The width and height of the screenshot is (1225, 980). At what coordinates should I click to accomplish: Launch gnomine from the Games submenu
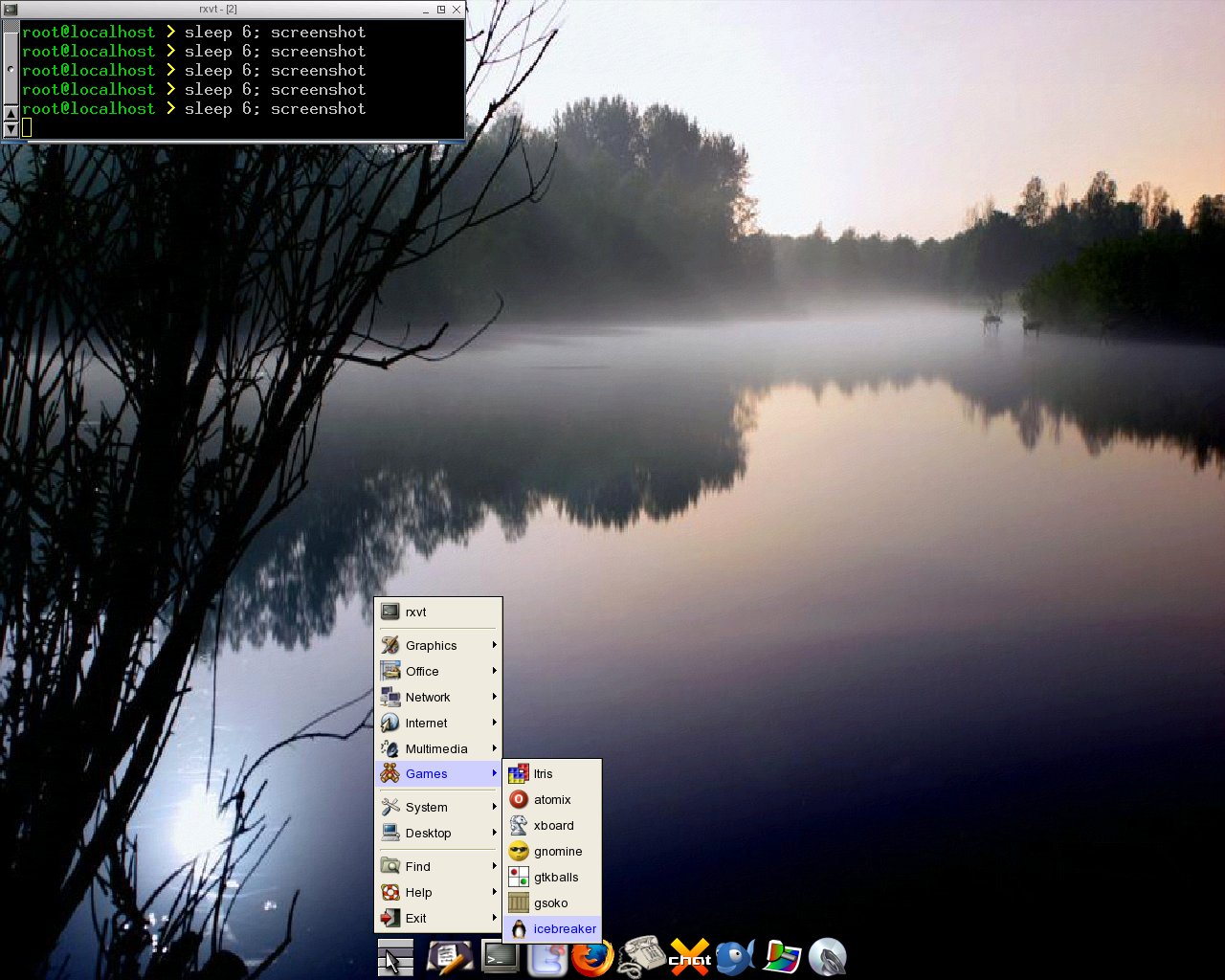pos(552,851)
